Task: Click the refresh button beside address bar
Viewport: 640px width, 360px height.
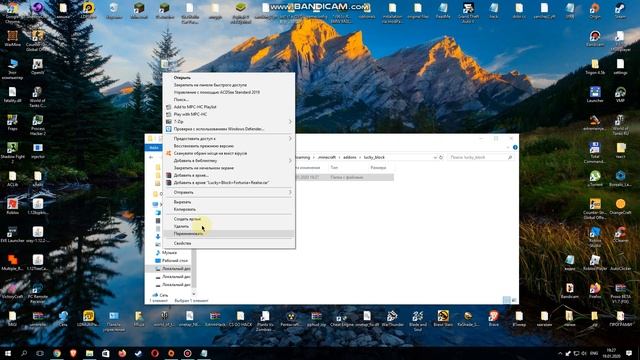Action: [x=441, y=157]
